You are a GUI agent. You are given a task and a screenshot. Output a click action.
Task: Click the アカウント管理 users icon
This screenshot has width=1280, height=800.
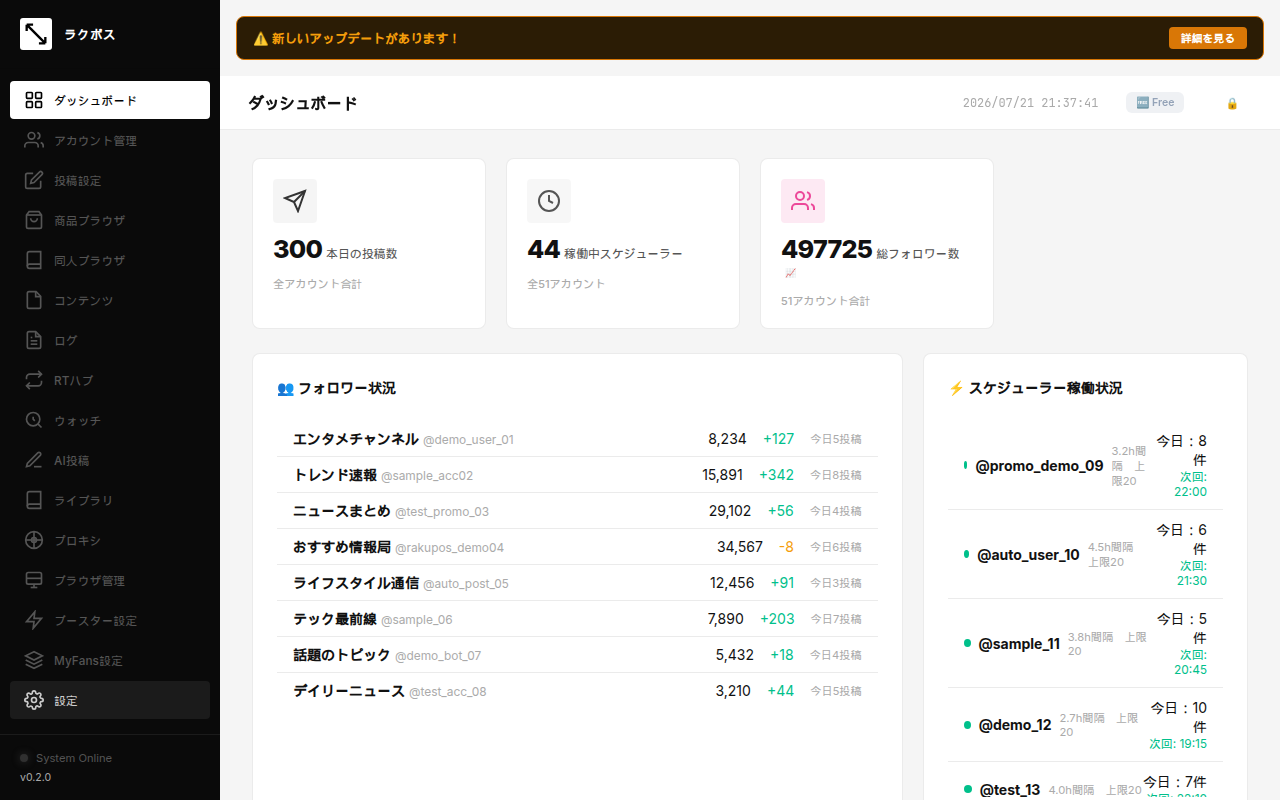34,140
